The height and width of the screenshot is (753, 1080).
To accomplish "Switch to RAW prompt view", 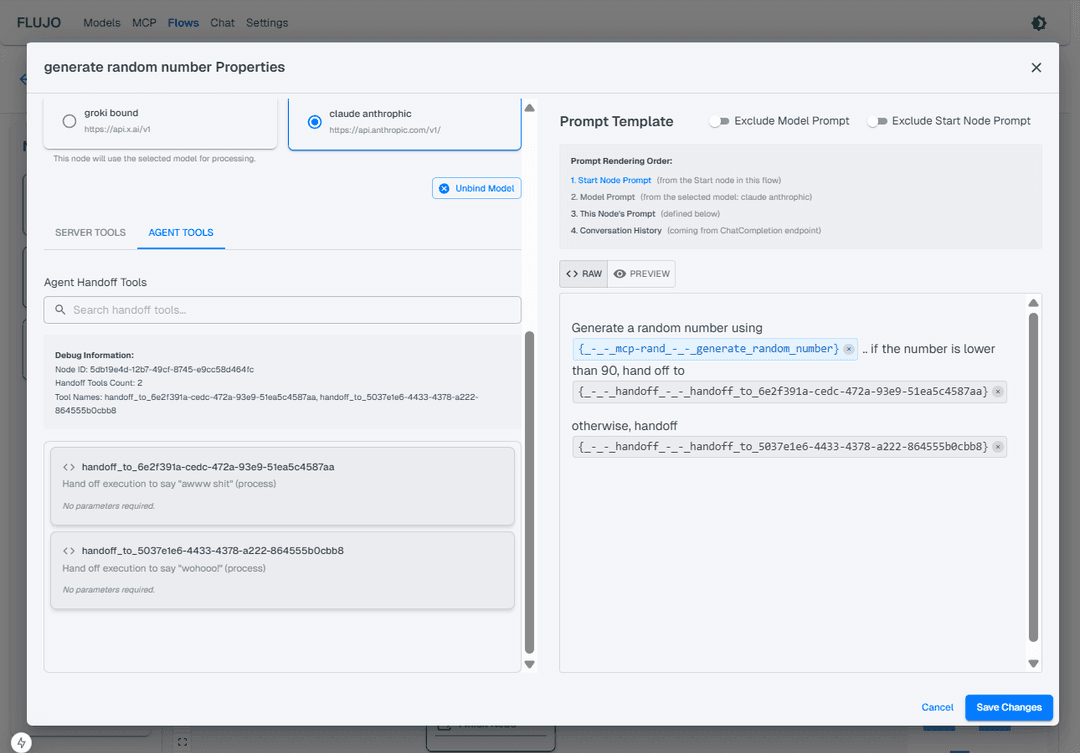I will [584, 274].
